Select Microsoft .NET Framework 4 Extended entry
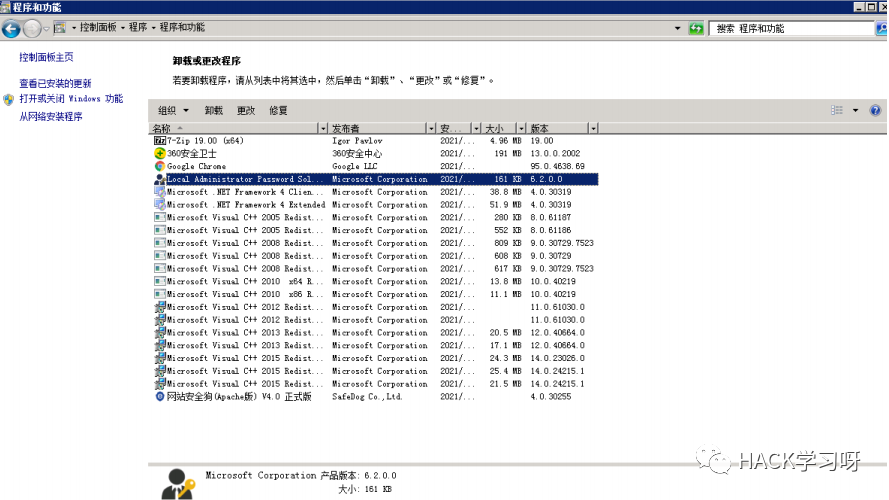 click(x=245, y=205)
